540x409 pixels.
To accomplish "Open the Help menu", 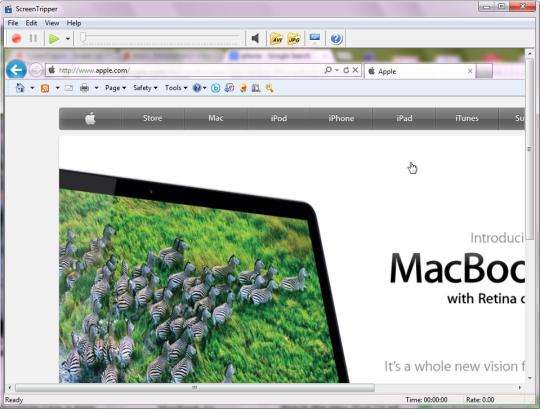I will point(74,23).
